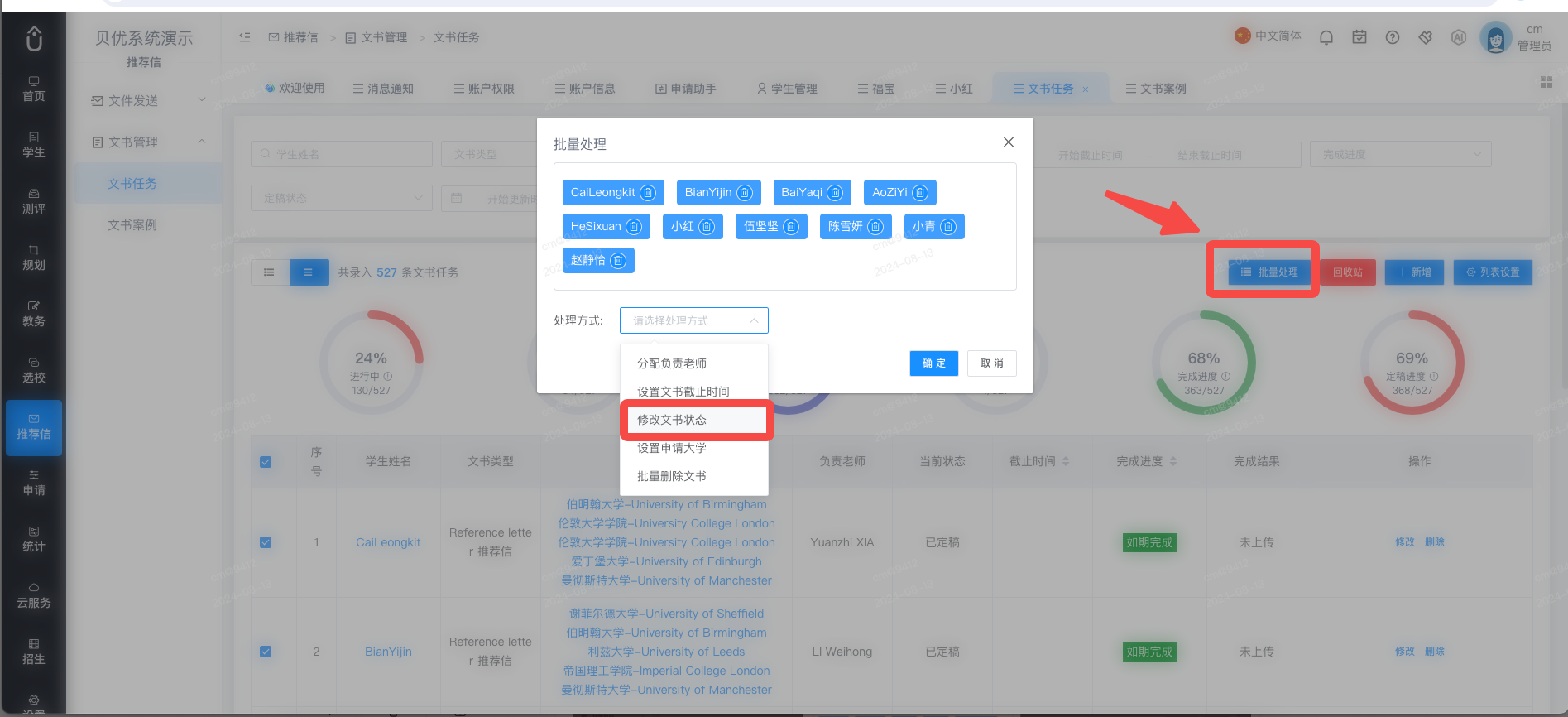Screen dimensions: 1568x717
Task: Uncheck the BianYijin row checkbox
Action: (x=266, y=652)
